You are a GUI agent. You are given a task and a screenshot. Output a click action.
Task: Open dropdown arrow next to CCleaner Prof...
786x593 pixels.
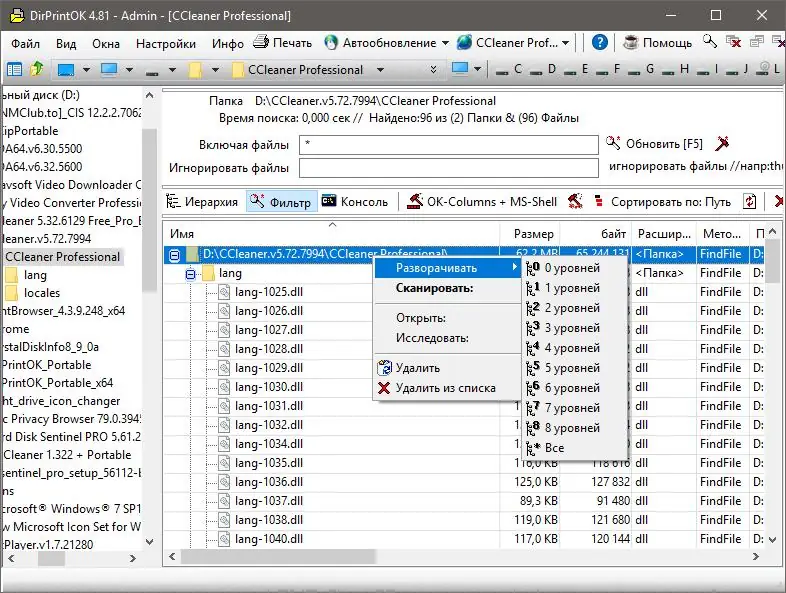click(565, 43)
